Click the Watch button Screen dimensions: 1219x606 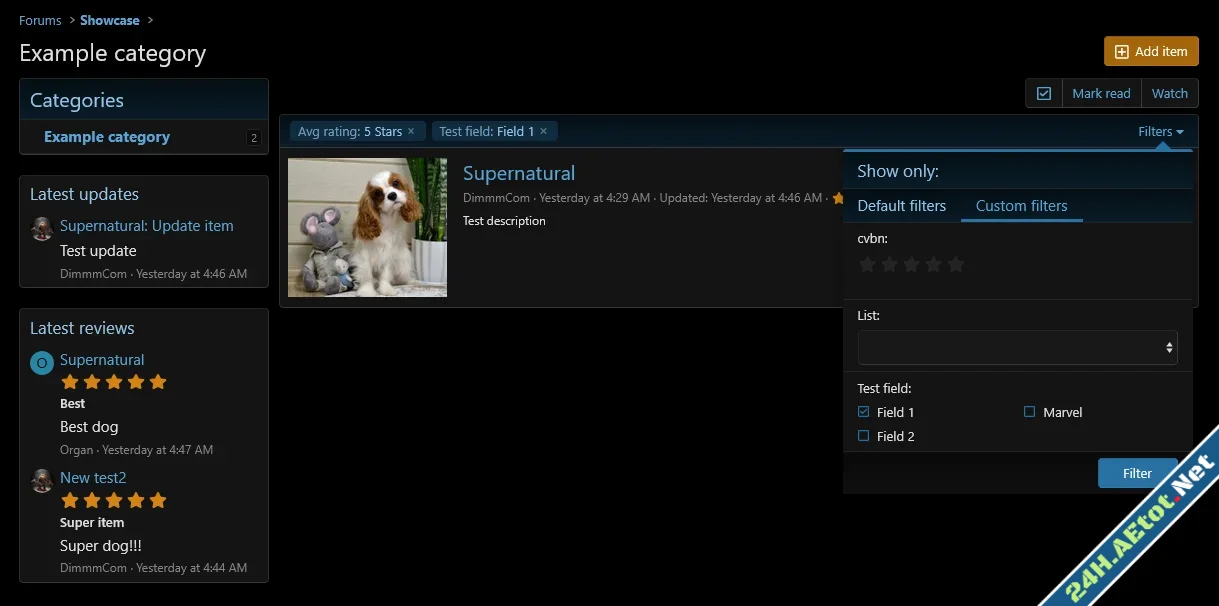pos(1169,92)
